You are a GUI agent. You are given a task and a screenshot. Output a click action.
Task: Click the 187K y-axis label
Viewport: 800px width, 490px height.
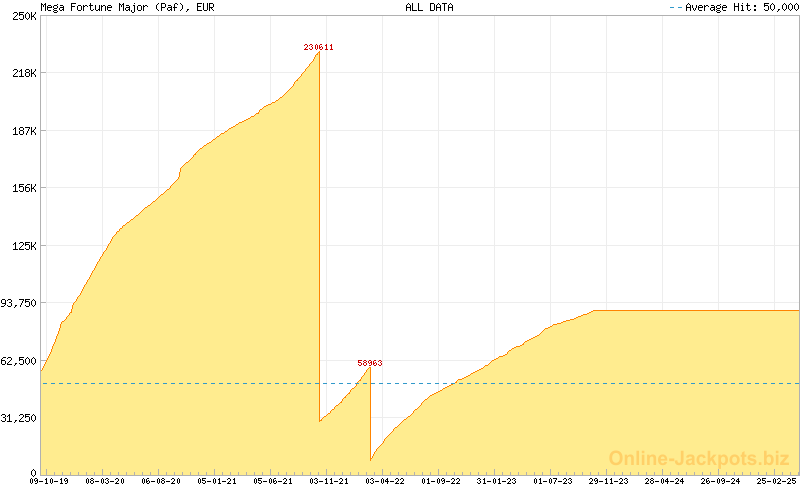coord(24,131)
